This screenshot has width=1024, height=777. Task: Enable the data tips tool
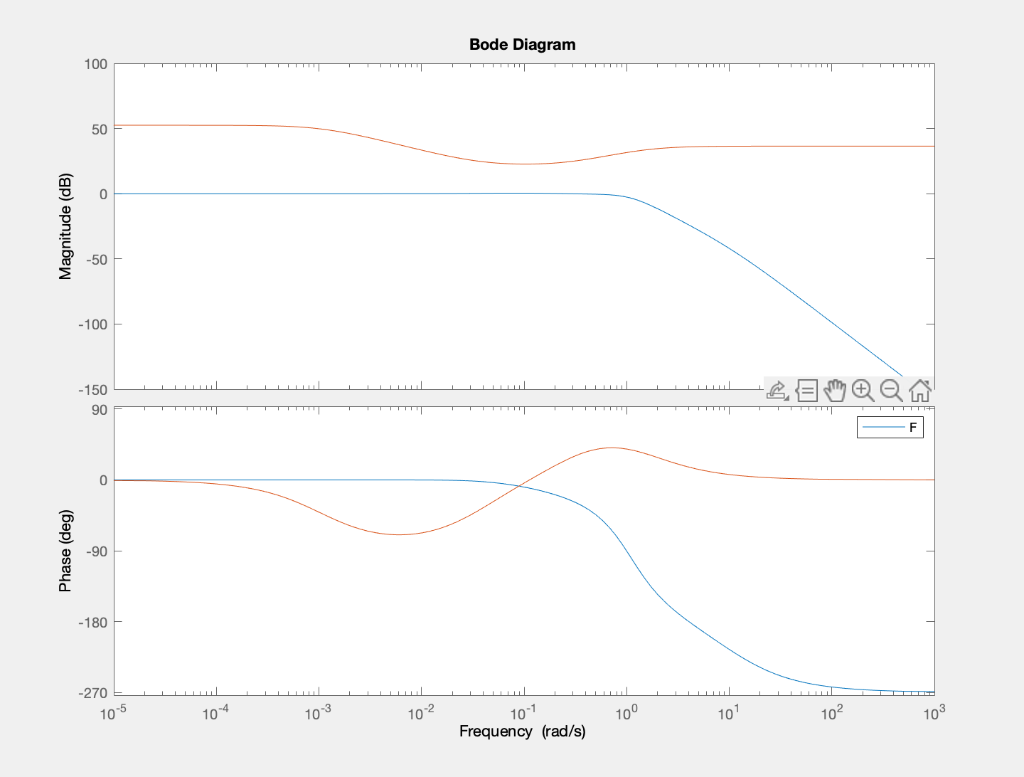[807, 390]
